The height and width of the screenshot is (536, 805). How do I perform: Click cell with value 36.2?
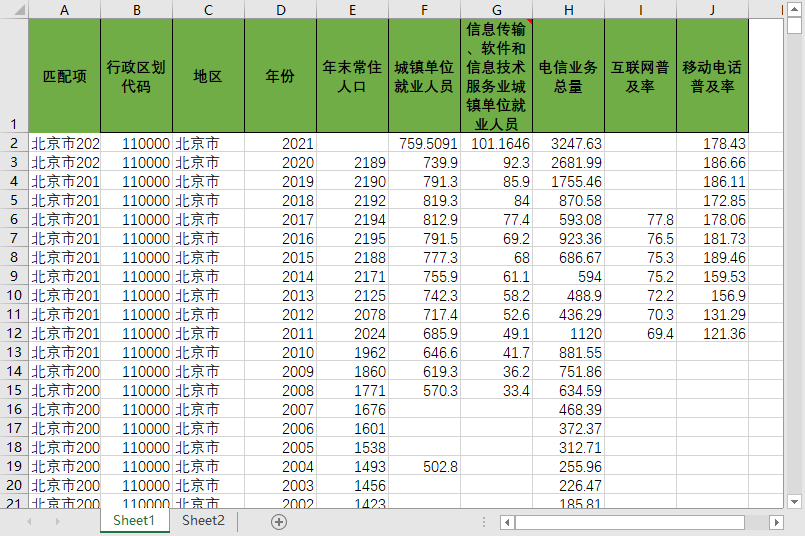point(496,371)
